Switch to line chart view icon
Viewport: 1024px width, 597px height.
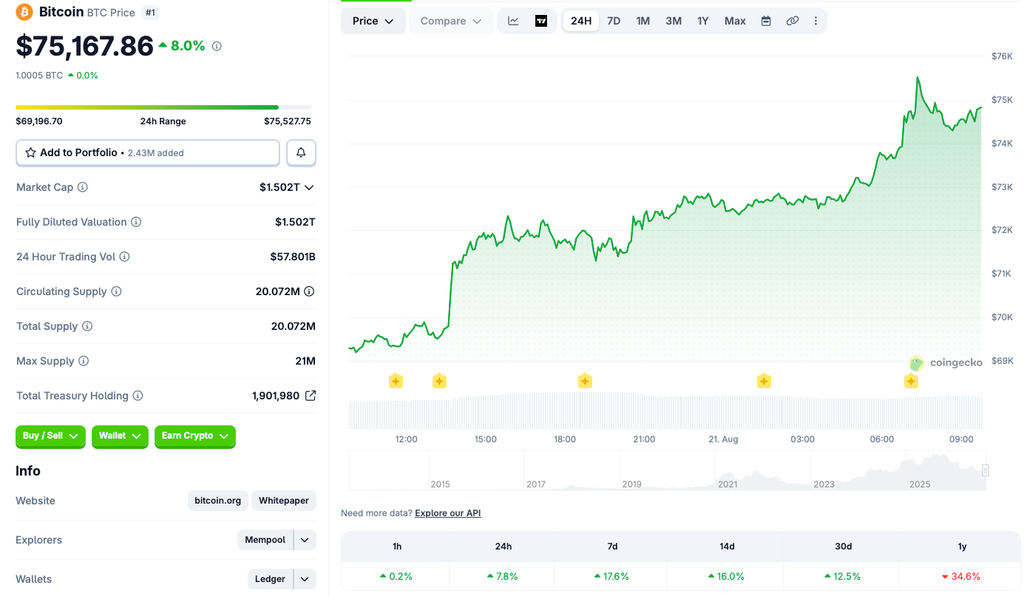[x=513, y=21]
